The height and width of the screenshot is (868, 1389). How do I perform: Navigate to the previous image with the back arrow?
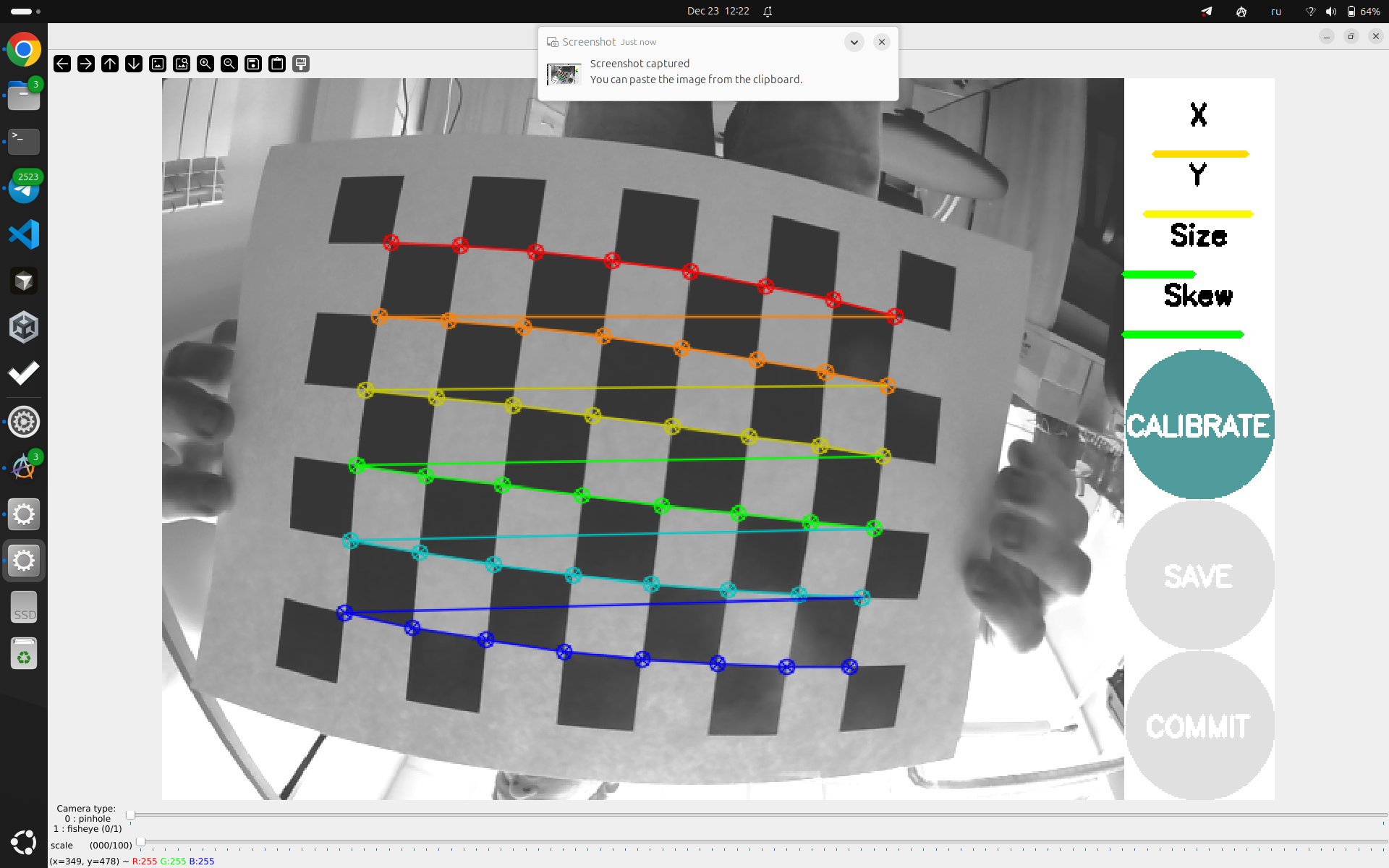61,64
